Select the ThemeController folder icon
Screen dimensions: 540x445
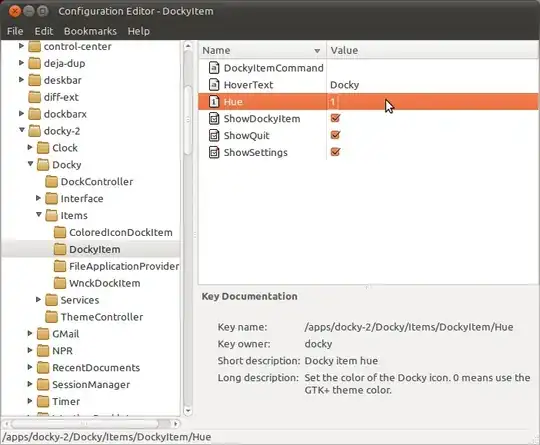(x=51, y=317)
